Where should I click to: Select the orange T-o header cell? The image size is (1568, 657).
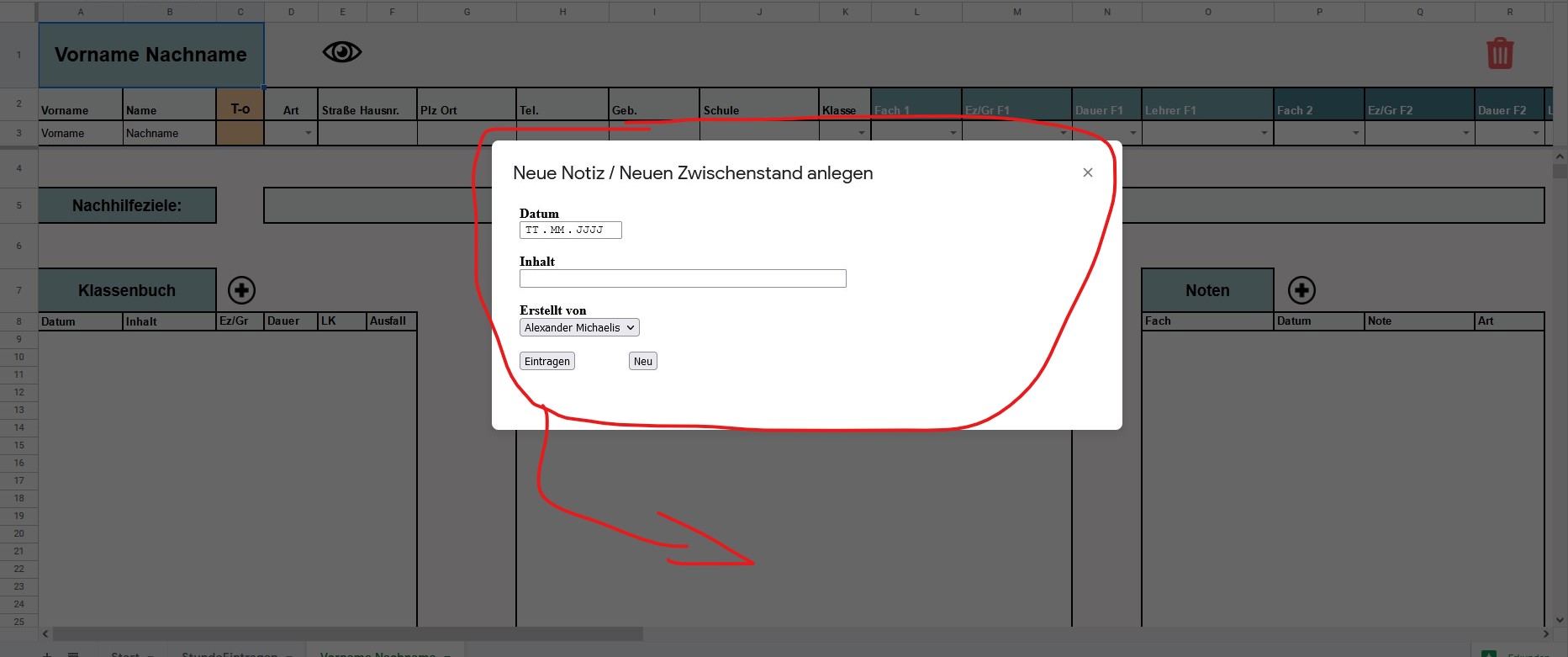click(240, 105)
